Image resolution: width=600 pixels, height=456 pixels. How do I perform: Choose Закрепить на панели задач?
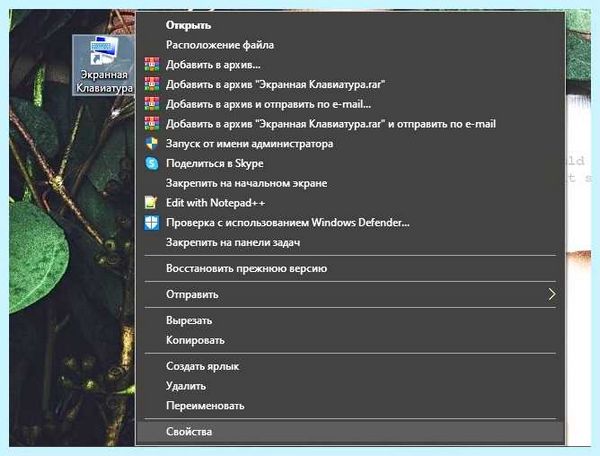(350, 242)
